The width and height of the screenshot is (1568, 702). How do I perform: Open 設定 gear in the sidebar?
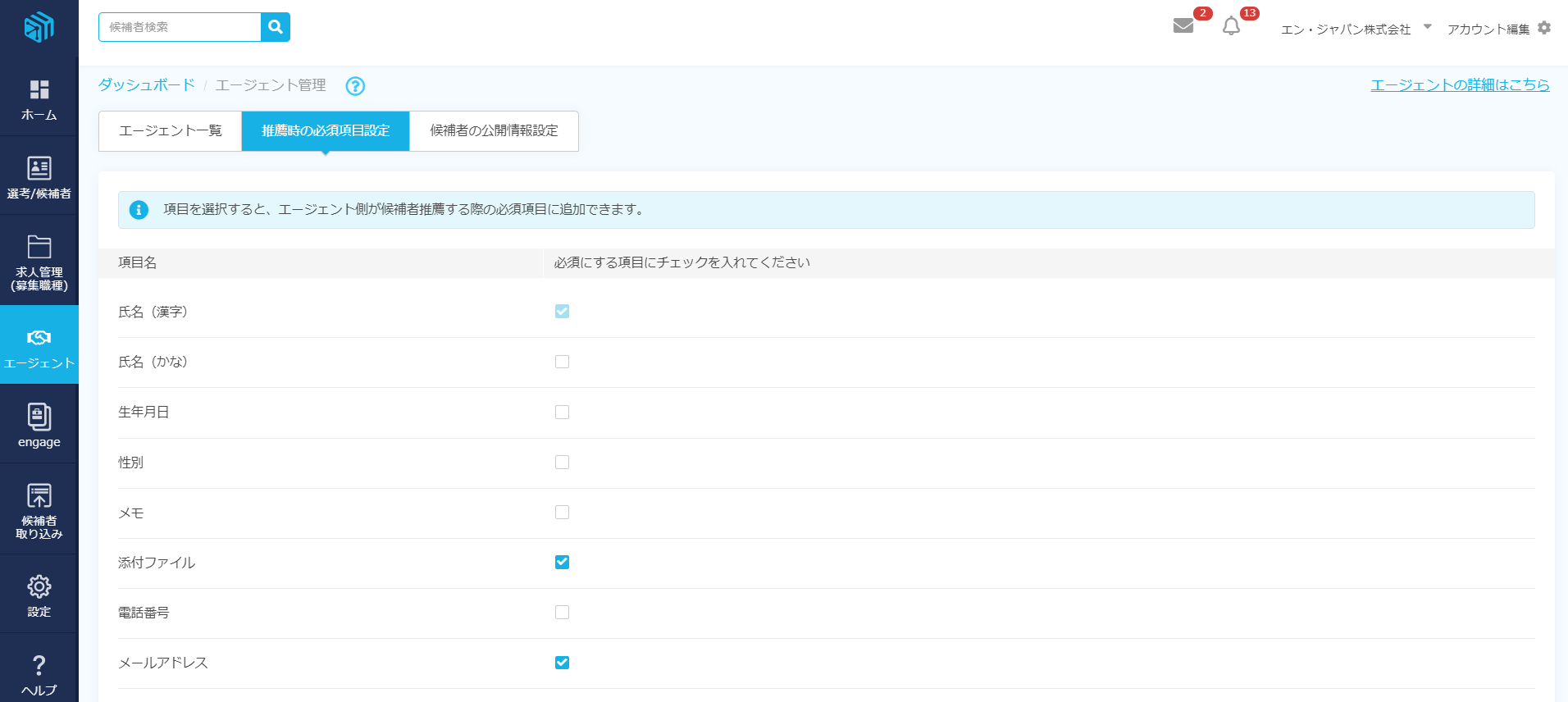pos(39,595)
